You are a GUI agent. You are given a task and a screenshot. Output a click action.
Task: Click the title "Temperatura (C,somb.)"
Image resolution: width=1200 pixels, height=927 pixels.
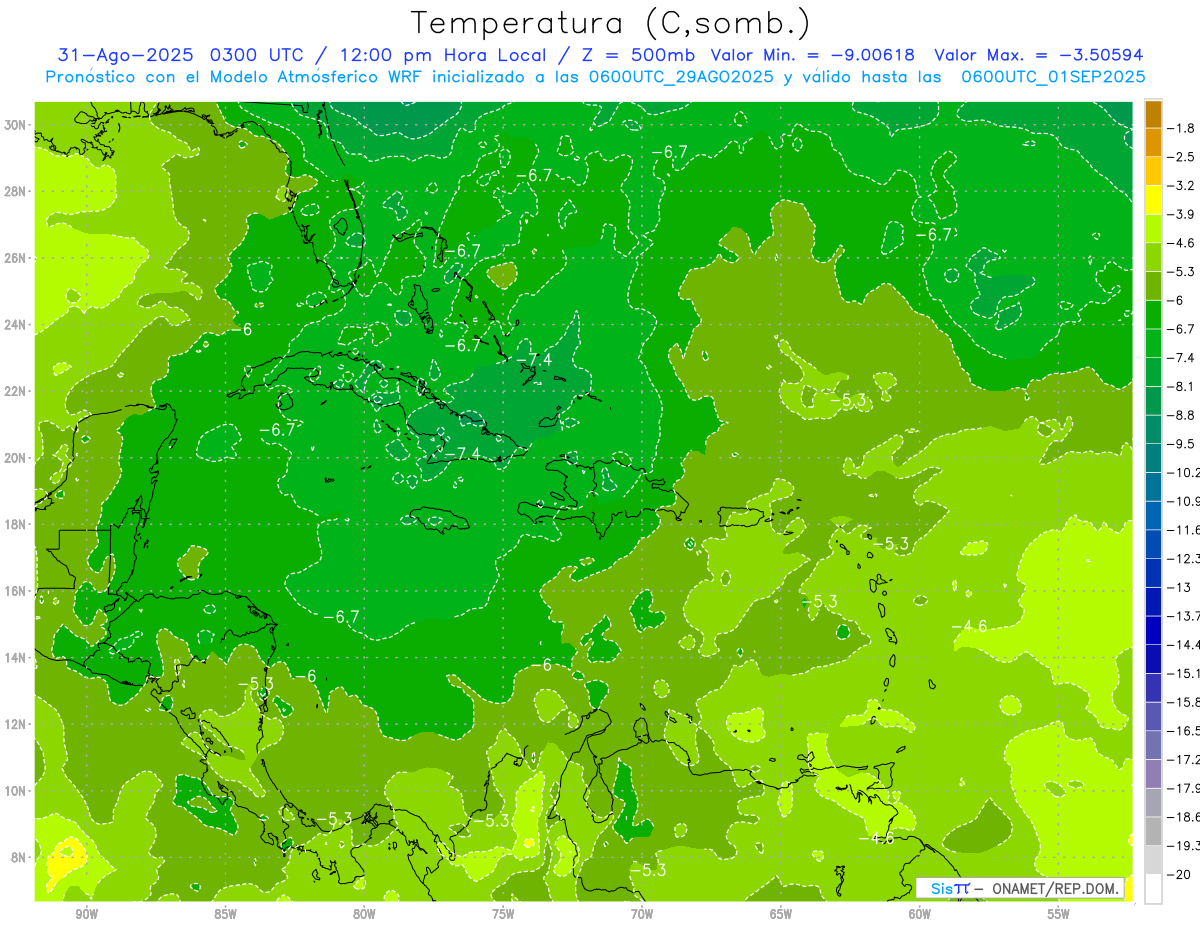[611, 22]
